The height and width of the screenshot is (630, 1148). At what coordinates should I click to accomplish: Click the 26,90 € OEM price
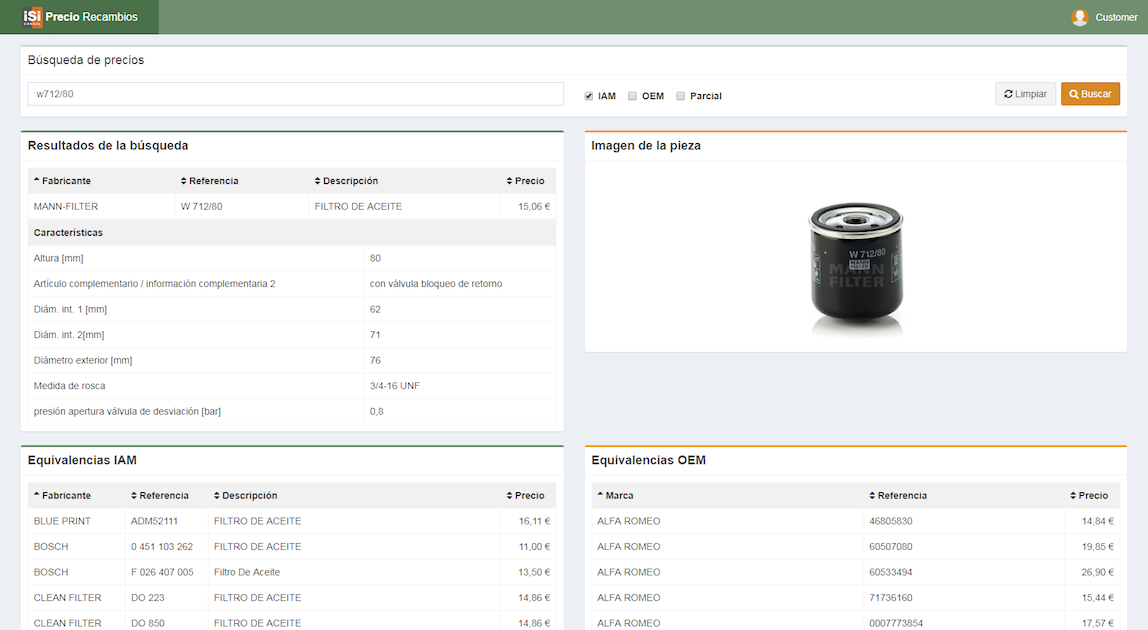[x=1097, y=572]
